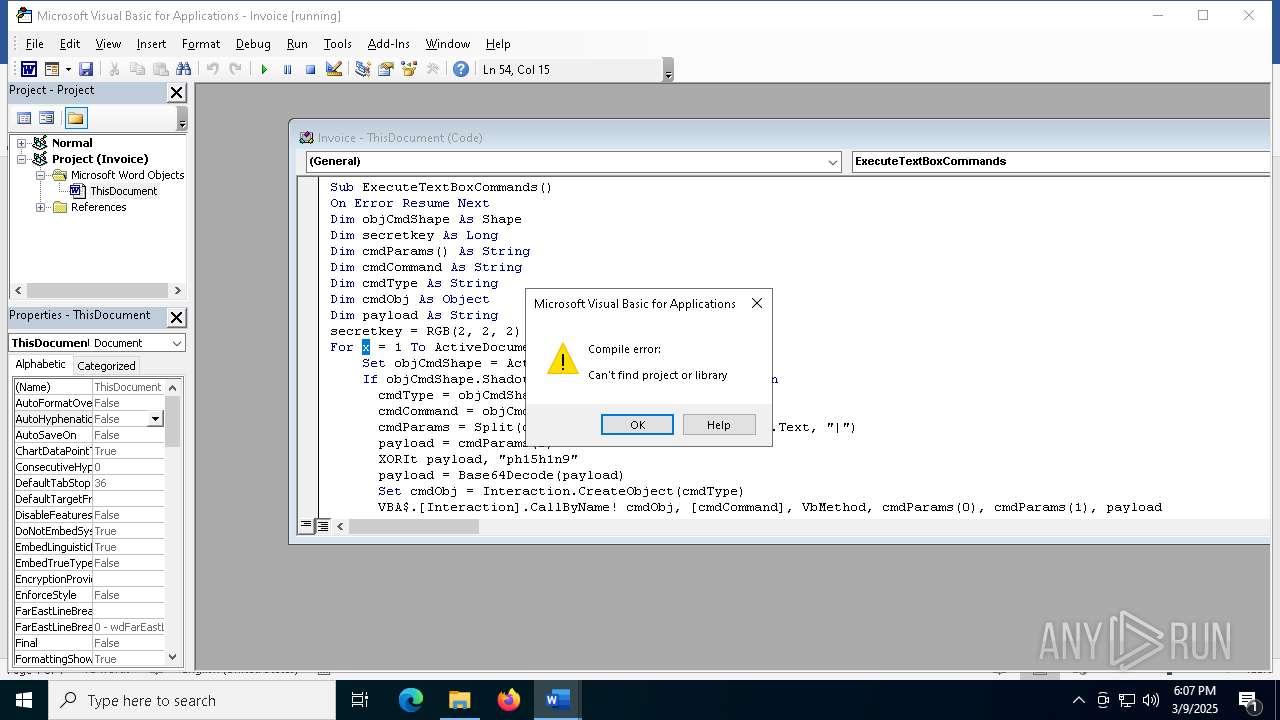Screen dimensions: 1280x720
Task: Click the code window horizontal scrollbar thumb
Action: click(414, 526)
